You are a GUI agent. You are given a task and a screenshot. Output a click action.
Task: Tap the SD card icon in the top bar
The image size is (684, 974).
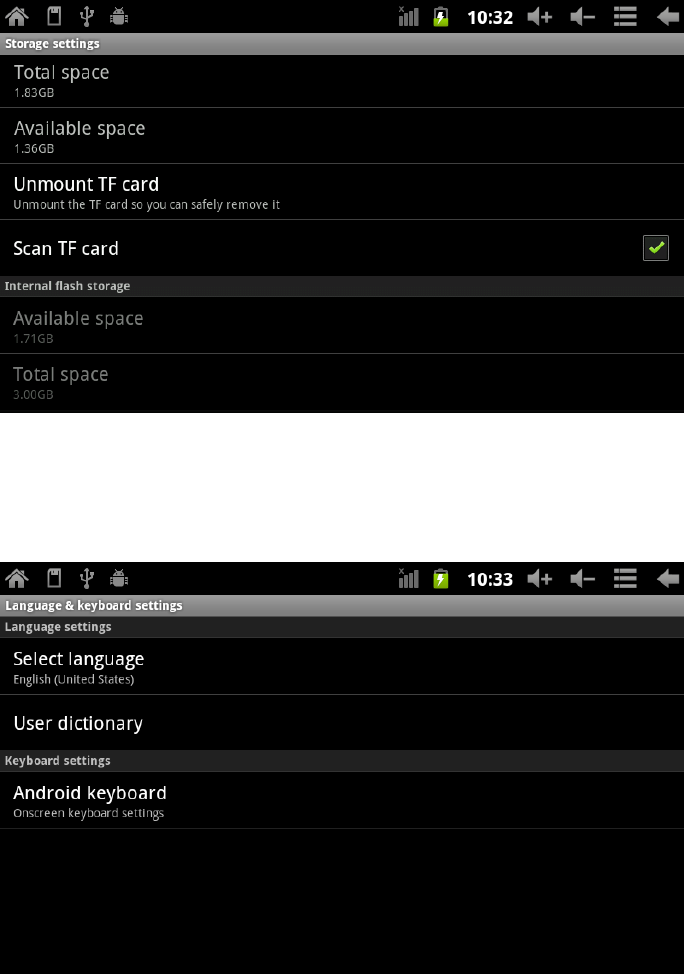click(55, 16)
